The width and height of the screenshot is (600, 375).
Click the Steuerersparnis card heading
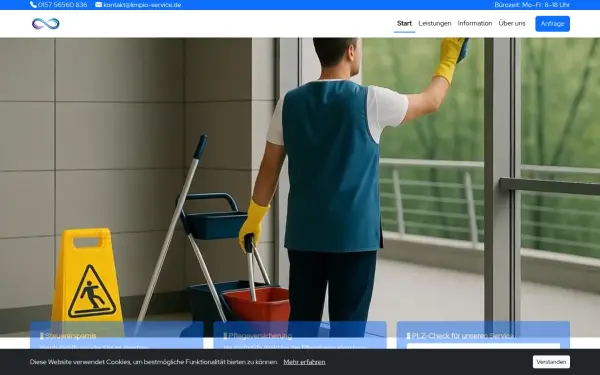[x=71, y=336]
